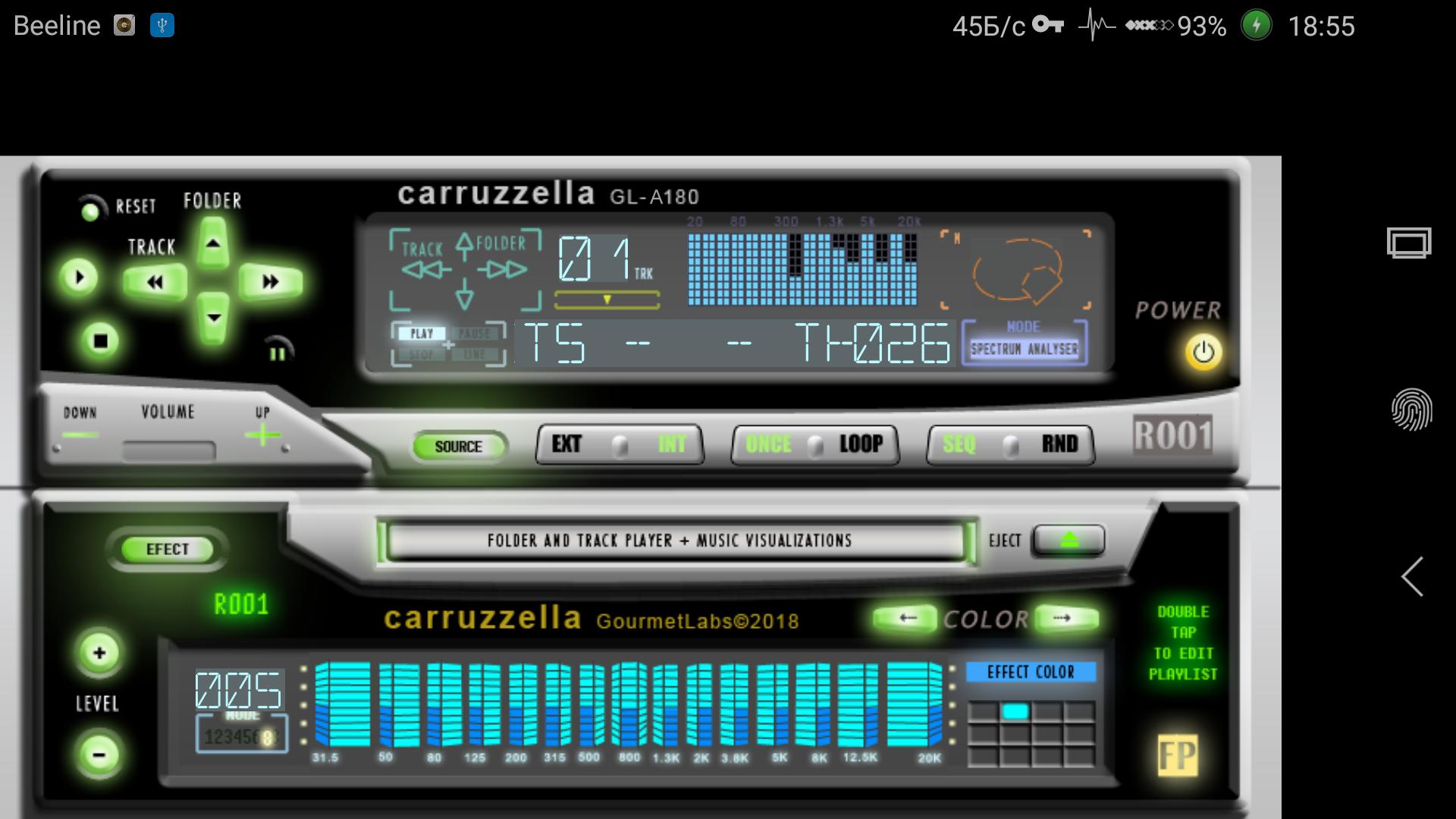
Task: Go to the previous folder with the down arrow
Action: pos(214,318)
